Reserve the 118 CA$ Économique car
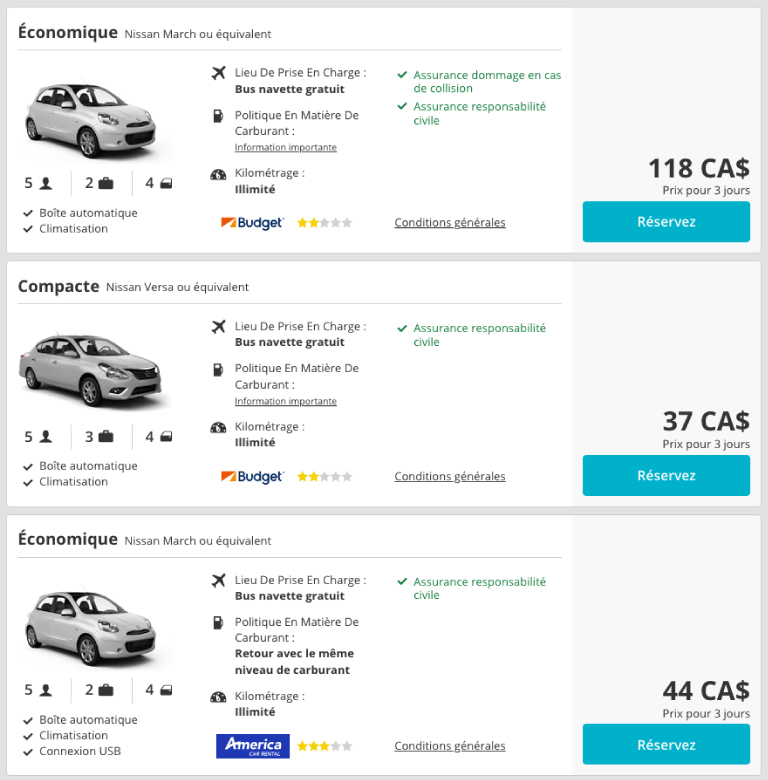The image size is (768, 780). [666, 222]
